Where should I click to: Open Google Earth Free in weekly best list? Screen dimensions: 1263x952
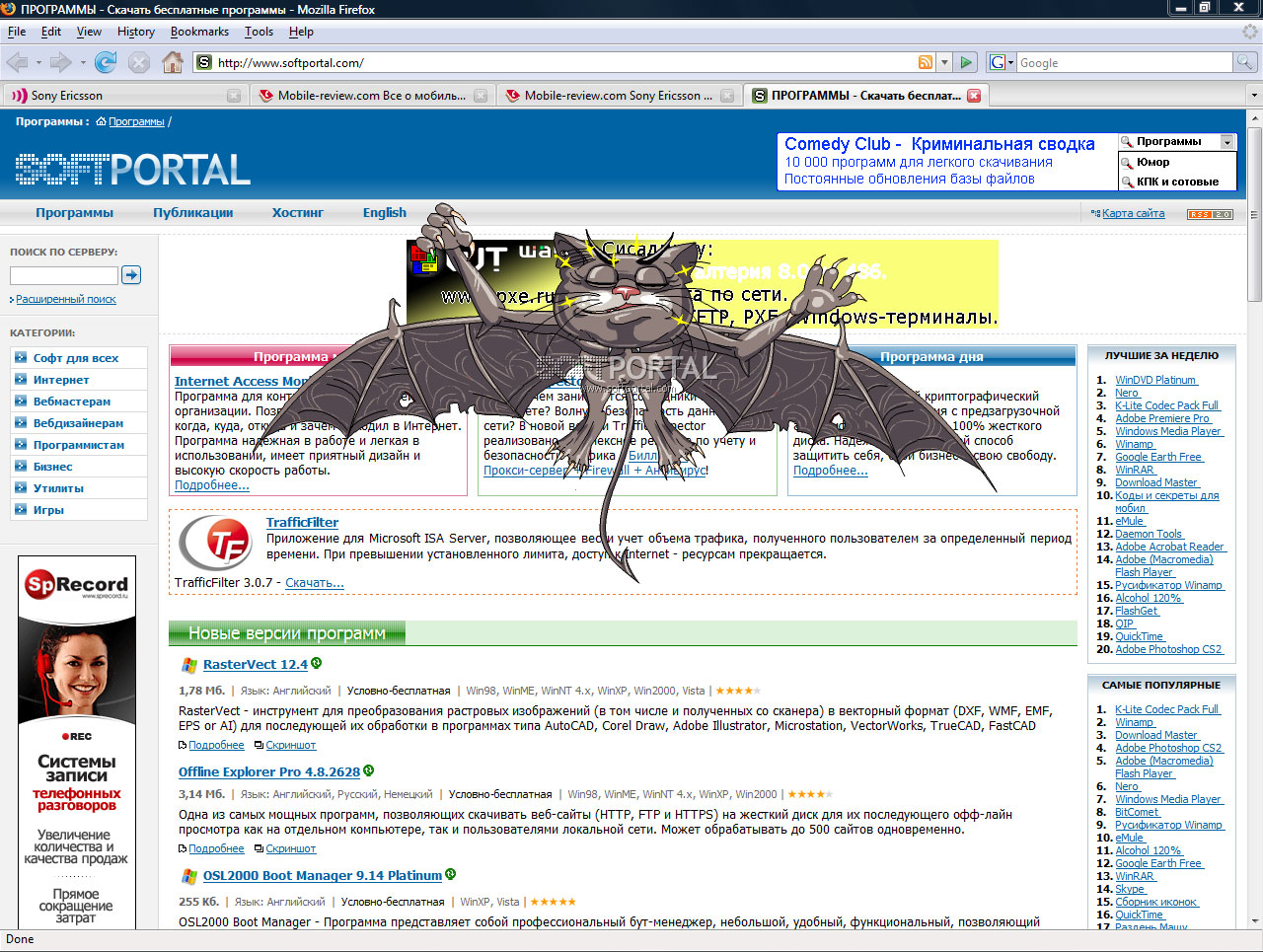coord(1158,457)
